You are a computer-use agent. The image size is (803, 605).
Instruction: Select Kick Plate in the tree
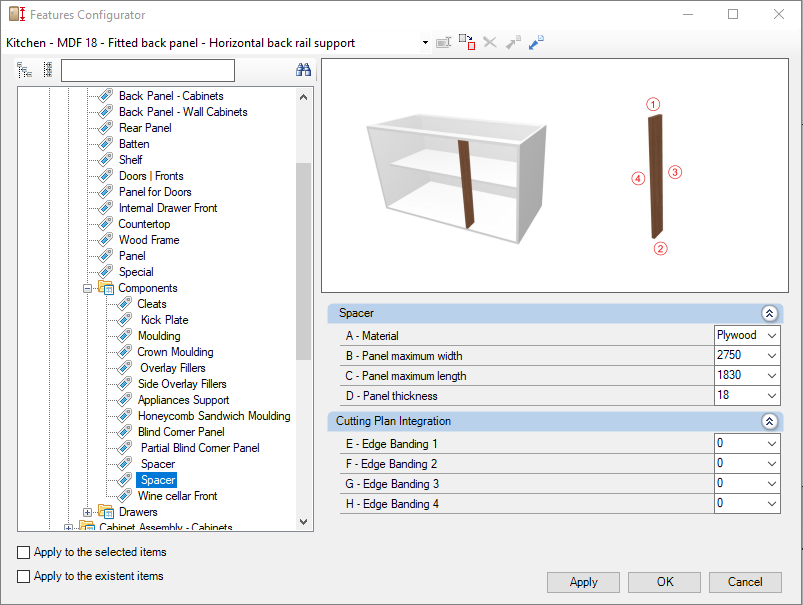[x=164, y=320]
